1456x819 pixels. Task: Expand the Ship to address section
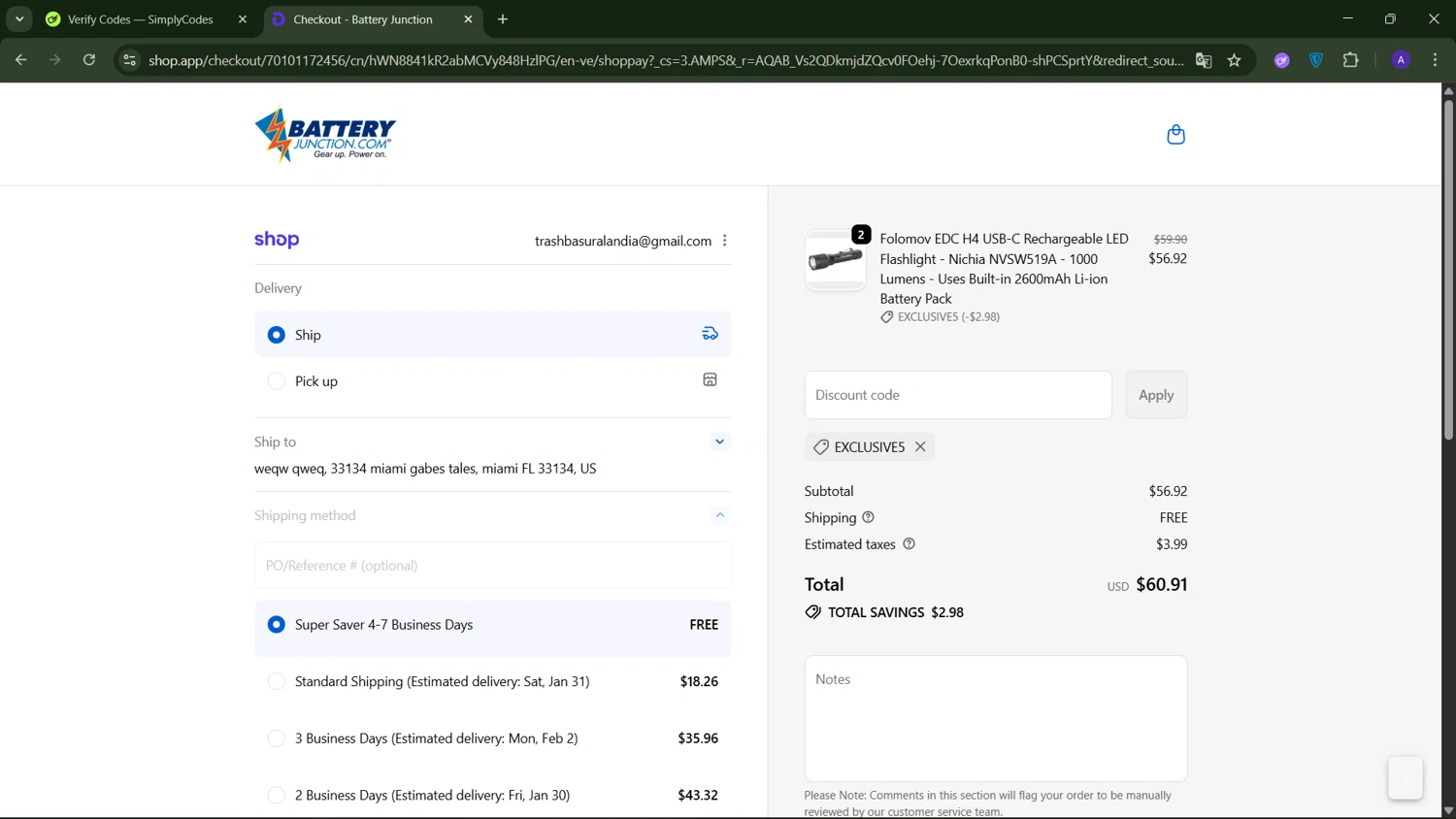[719, 442]
